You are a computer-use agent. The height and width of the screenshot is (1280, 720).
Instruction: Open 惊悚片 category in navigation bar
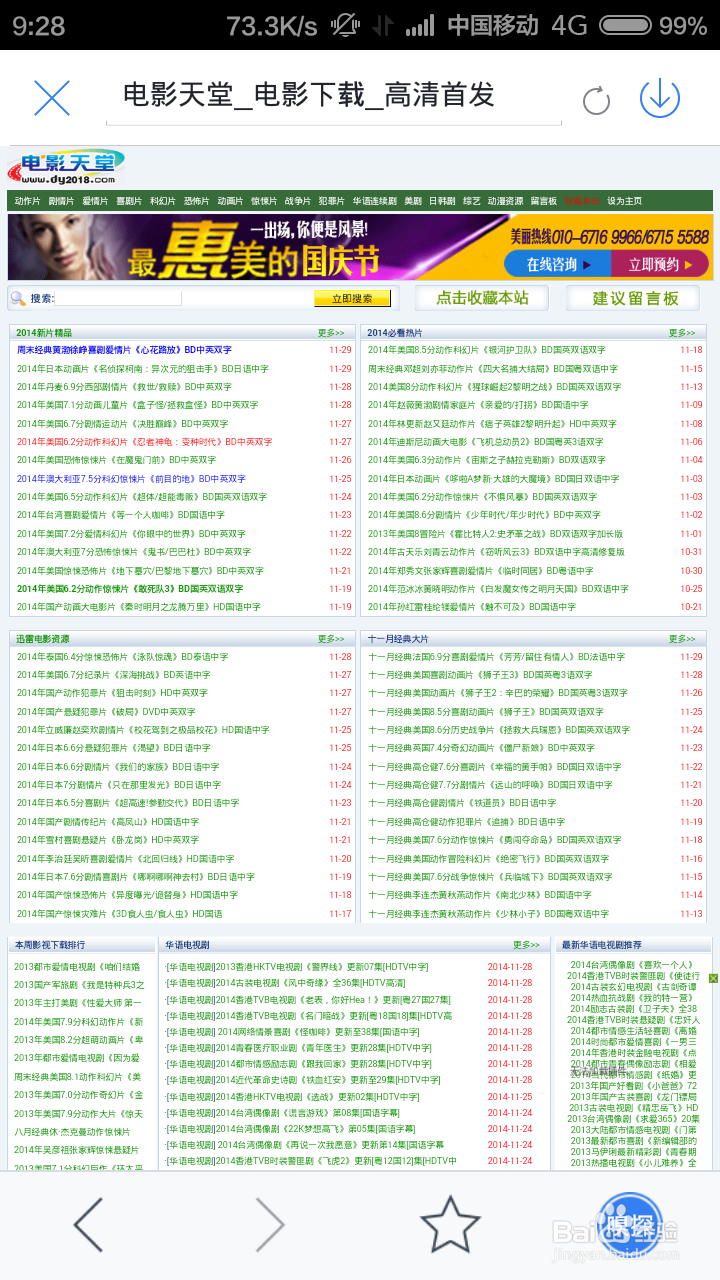[264, 201]
